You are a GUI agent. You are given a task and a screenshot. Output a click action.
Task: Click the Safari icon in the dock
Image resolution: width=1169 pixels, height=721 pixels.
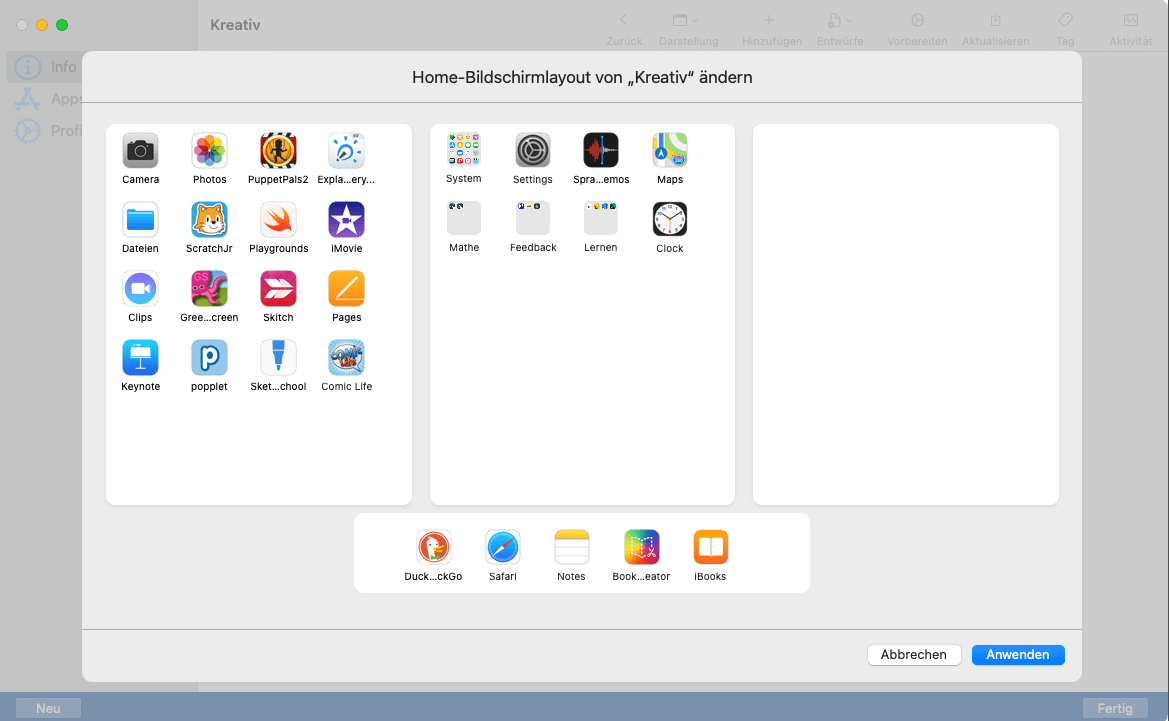tap(502, 548)
